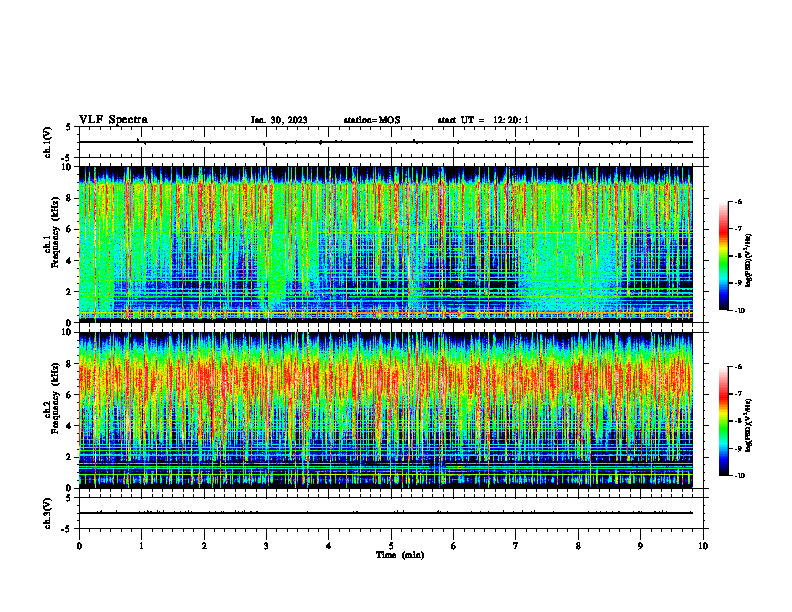792x612 pixels.
Task: Click the ch.2 colorbar 'log(PSD)' unit label
Action: coord(750,425)
